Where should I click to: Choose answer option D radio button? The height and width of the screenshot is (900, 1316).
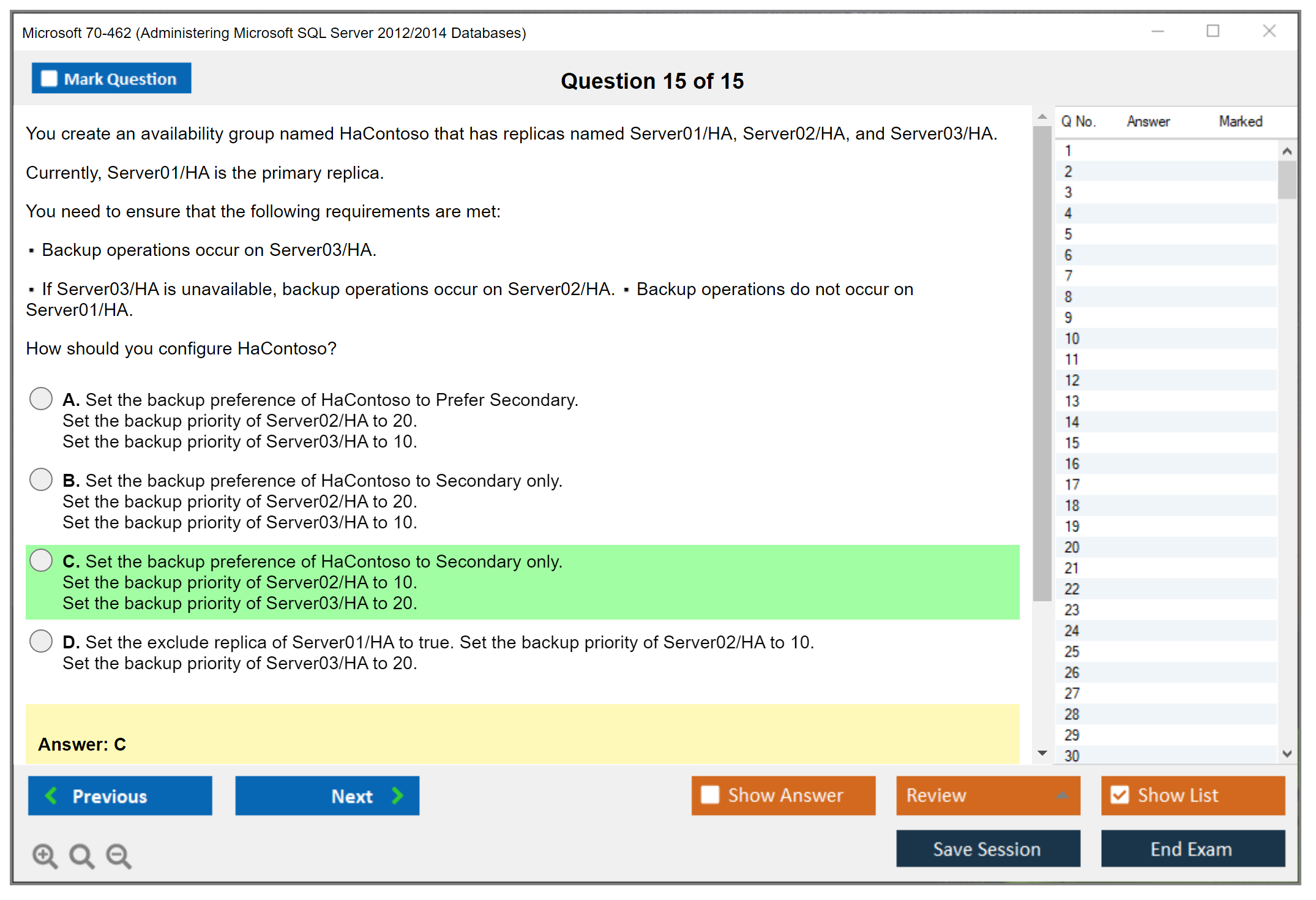pyautogui.click(x=41, y=641)
